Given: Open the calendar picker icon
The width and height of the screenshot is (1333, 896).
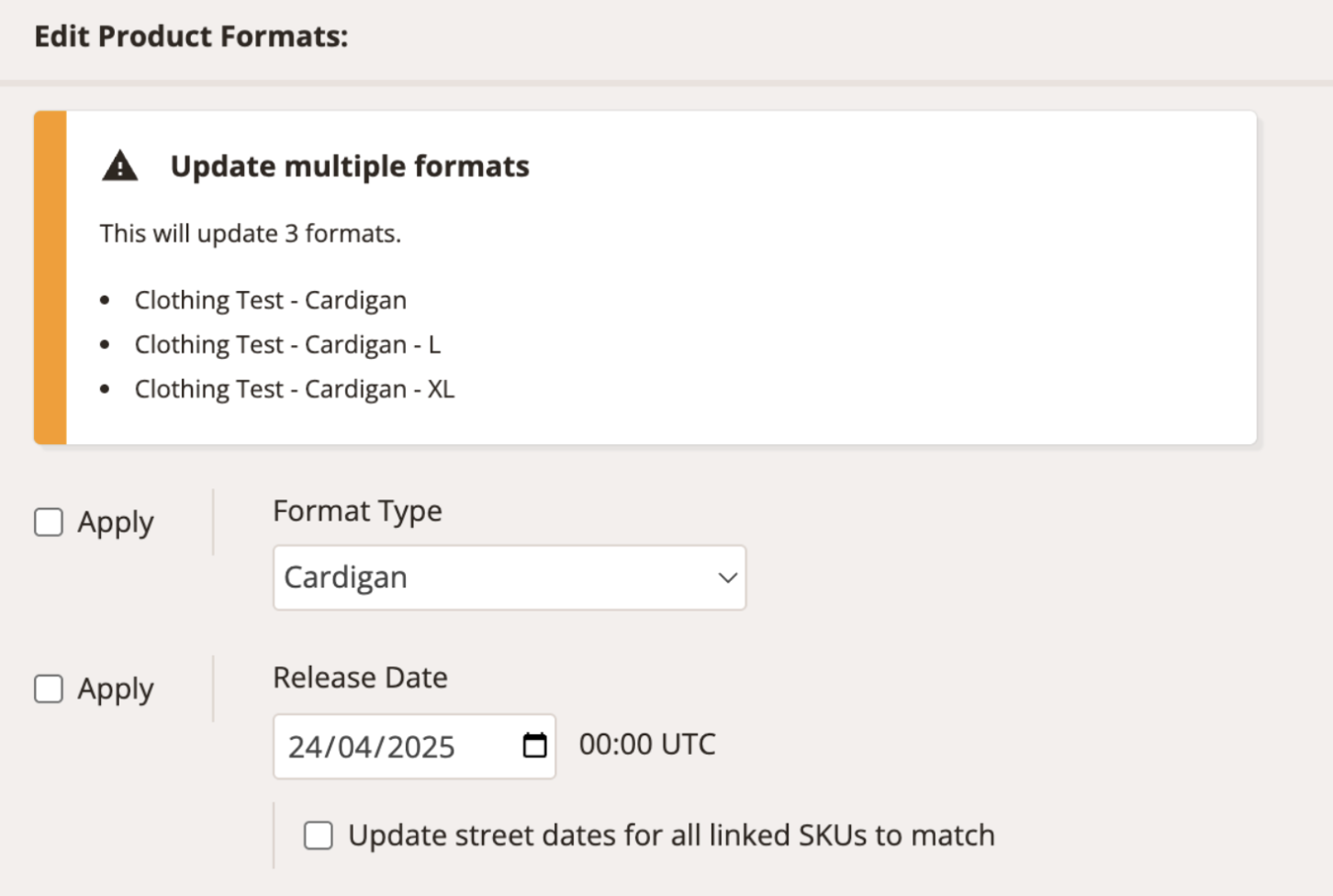Looking at the screenshot, I should (x=534, y=745).
